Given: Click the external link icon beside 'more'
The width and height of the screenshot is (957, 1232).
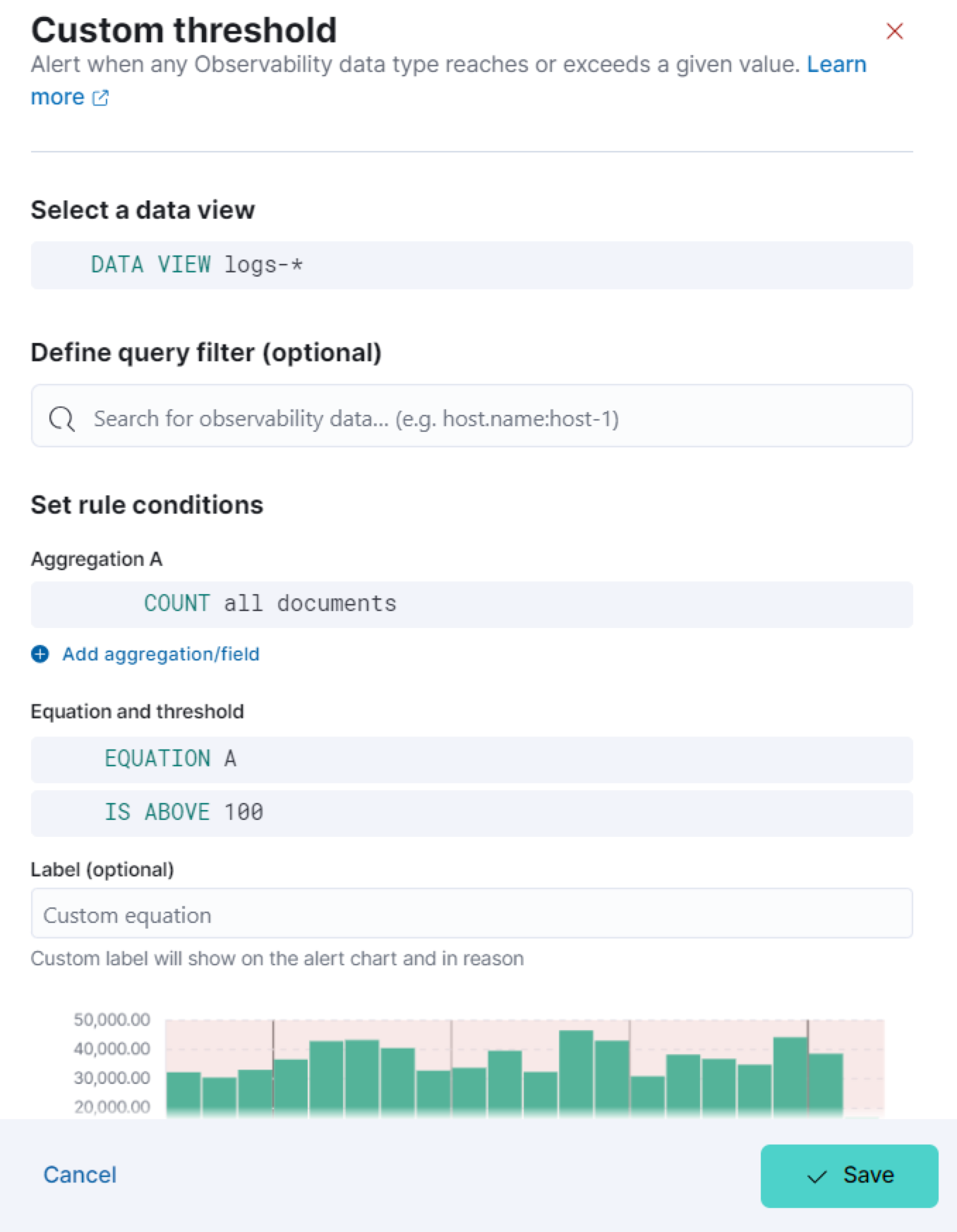Looking at the screenshot, I should [101, 97].
